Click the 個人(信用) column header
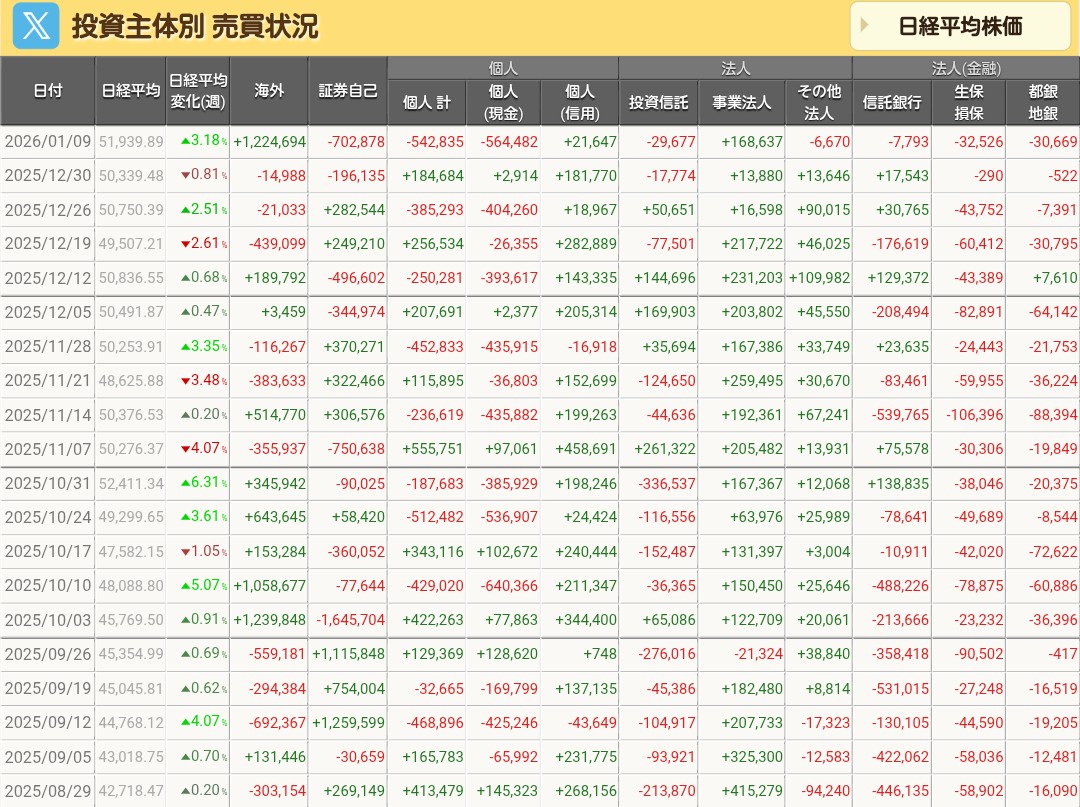Image resolution: width=1080 pixels, height=807 pixels. 581,103
